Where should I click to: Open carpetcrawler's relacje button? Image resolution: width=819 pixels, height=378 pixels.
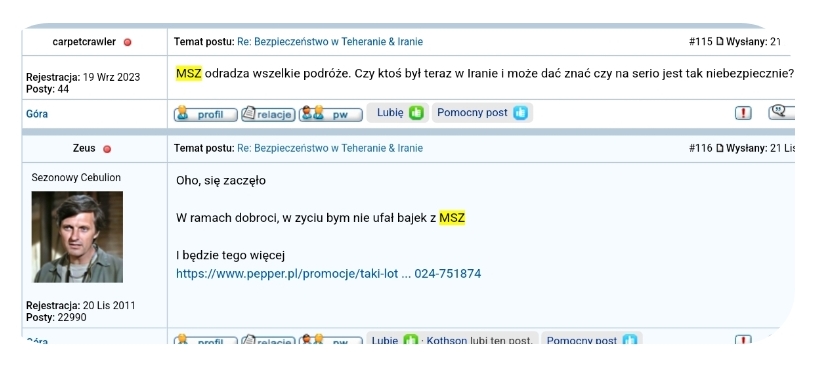point(268,114)
